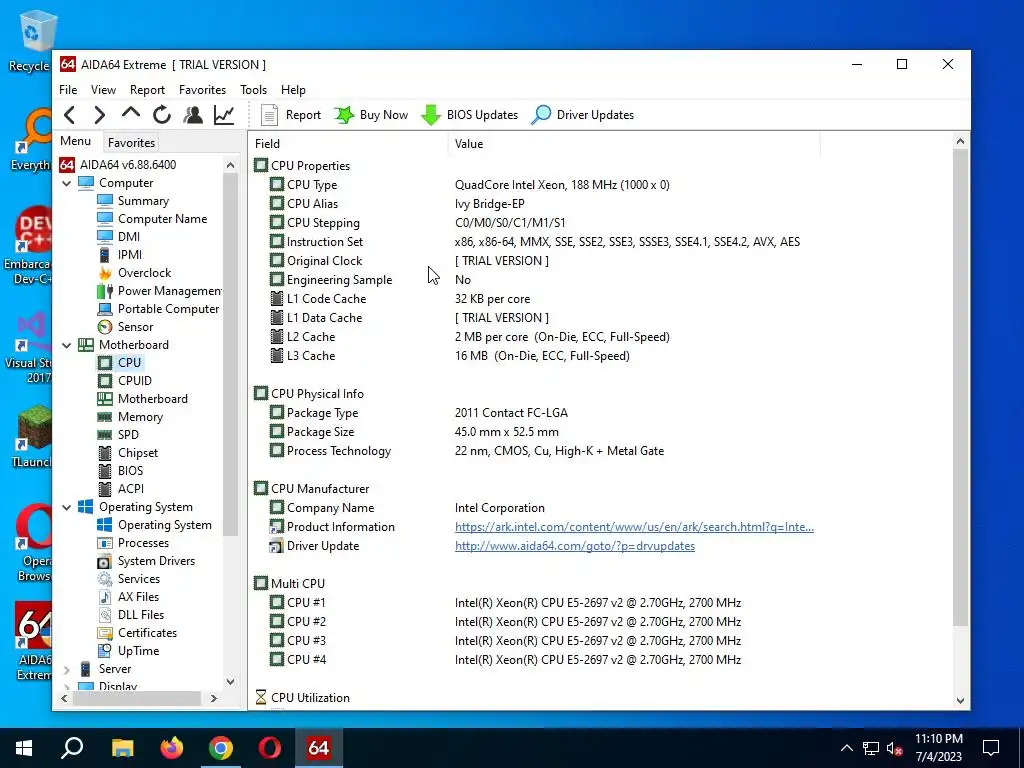Click the up-level arrow toolbar icon
The image size is (1024, 768).
(131, 114)
